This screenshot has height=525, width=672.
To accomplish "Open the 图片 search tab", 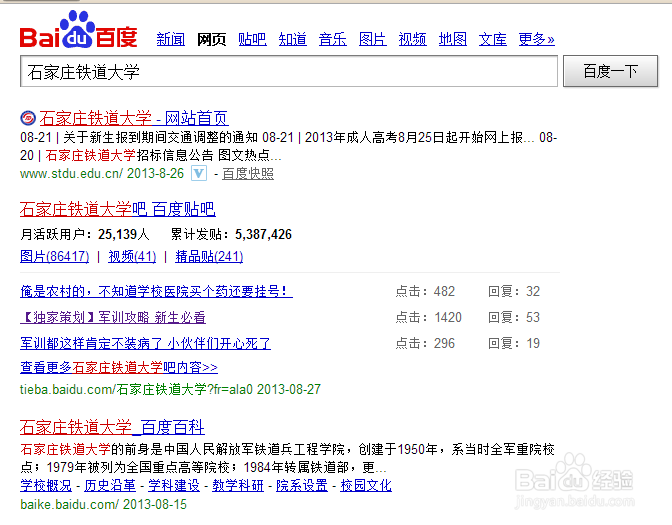I will pyautogui.click(x=372, y=39).
